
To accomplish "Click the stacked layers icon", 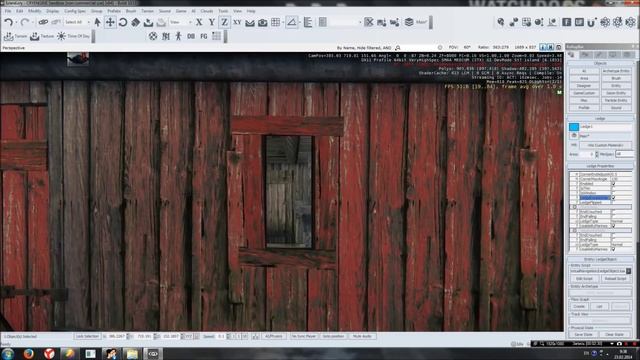I will 409,22.
